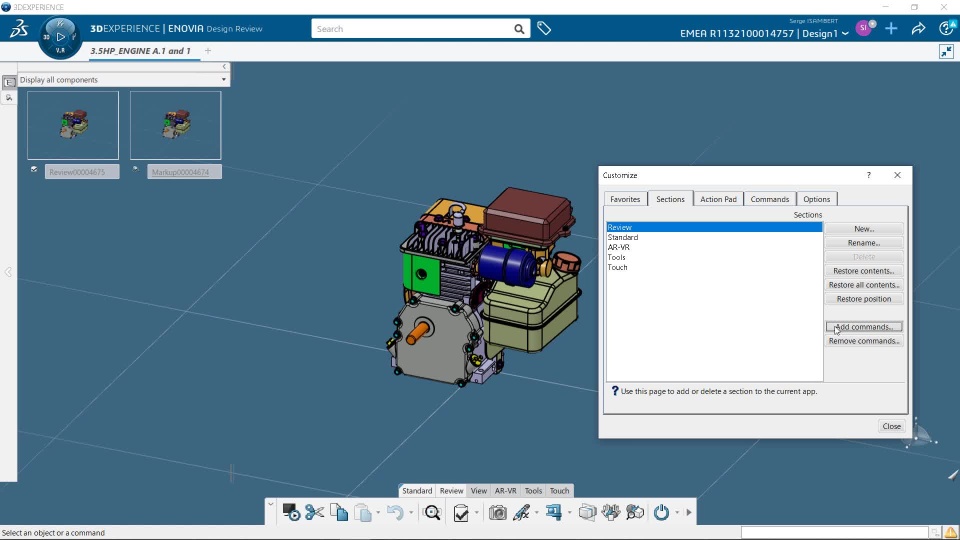
Task: Open the View action bar tab
Action: click(x=479, y=490)
